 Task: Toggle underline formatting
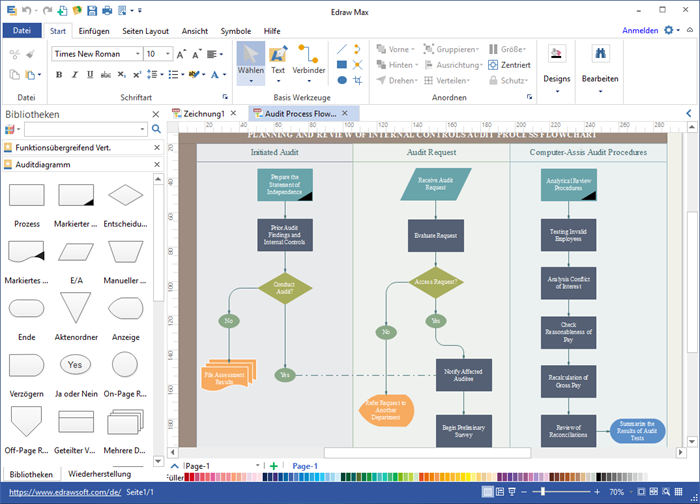[x=90, y=75]
